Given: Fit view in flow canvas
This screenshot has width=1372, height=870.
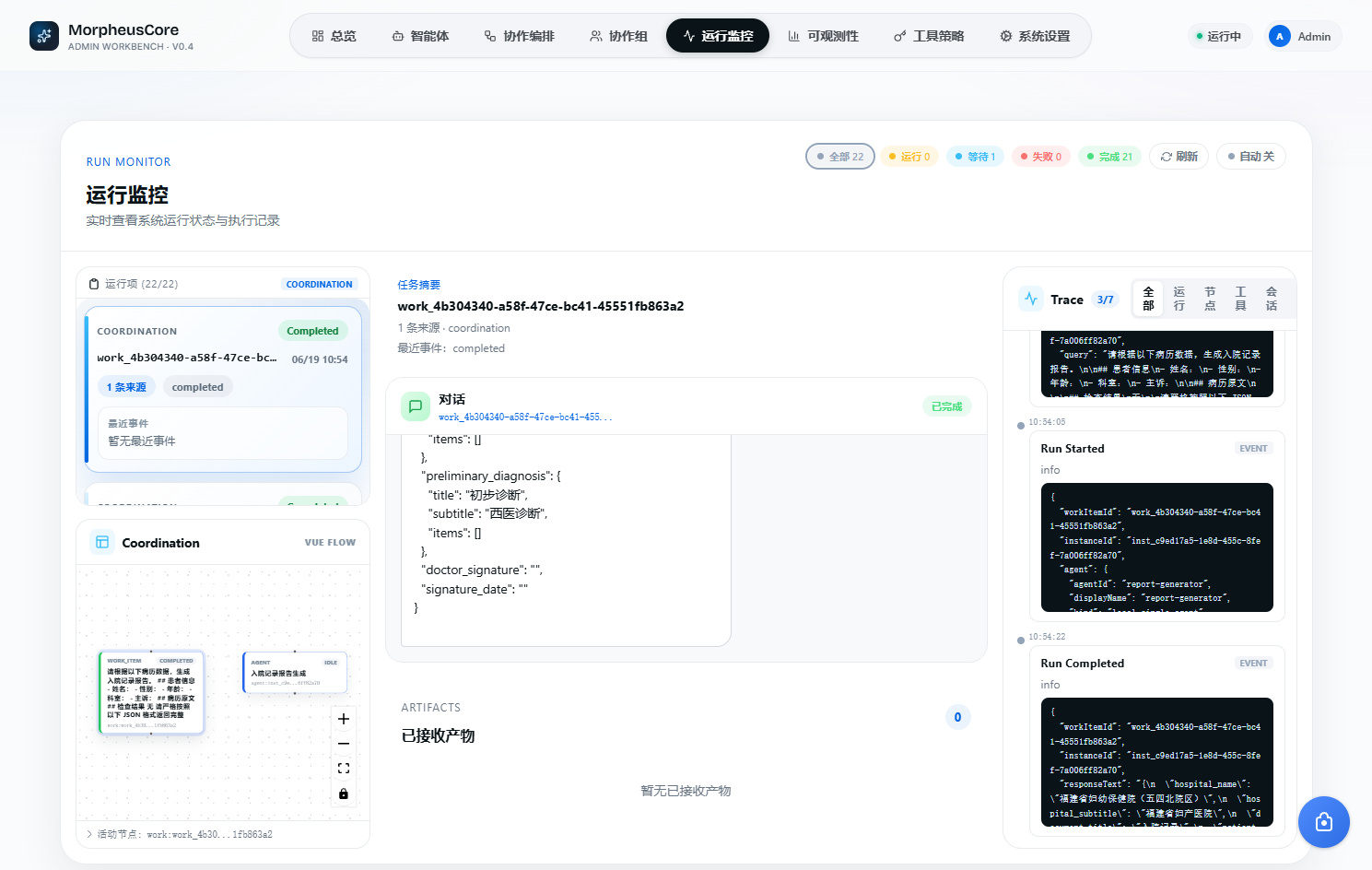Looking at the screenshot, I should tap(344, 769).
